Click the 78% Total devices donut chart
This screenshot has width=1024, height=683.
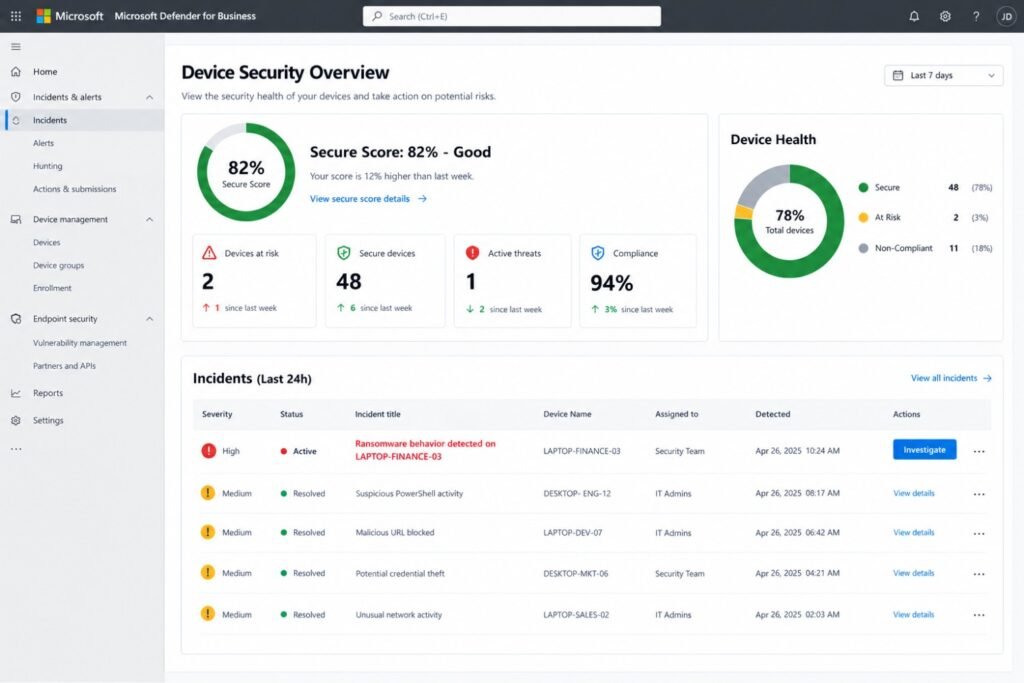(789, 221)
